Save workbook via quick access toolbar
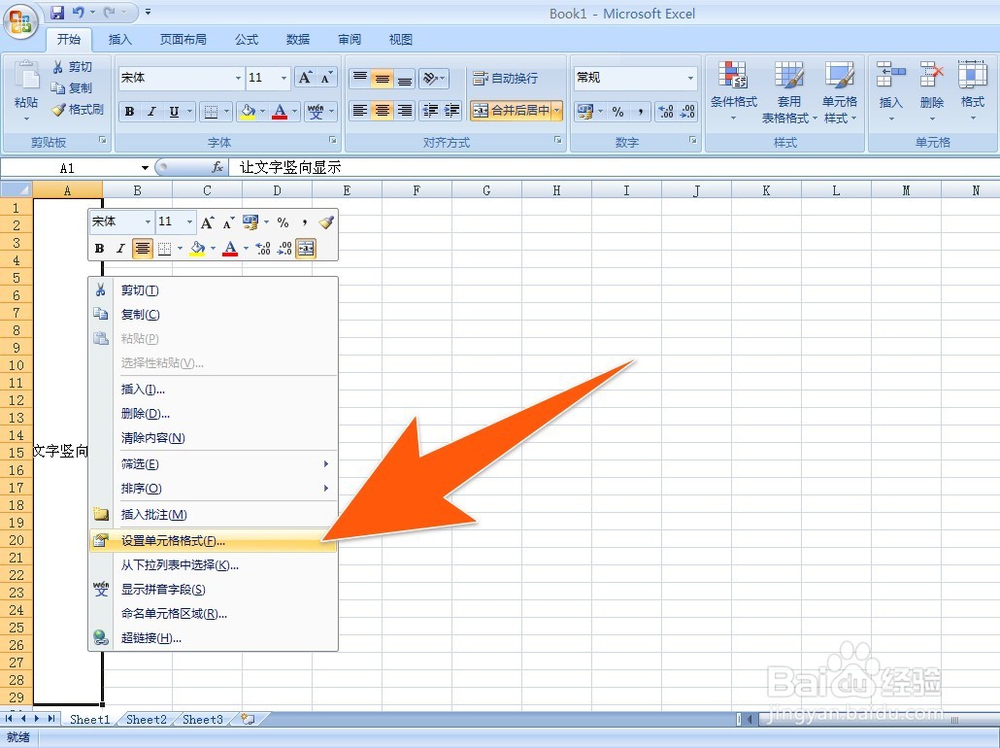Image resolution: width=1000 pixels, height=748 pixels. click(x=57, y=11)
